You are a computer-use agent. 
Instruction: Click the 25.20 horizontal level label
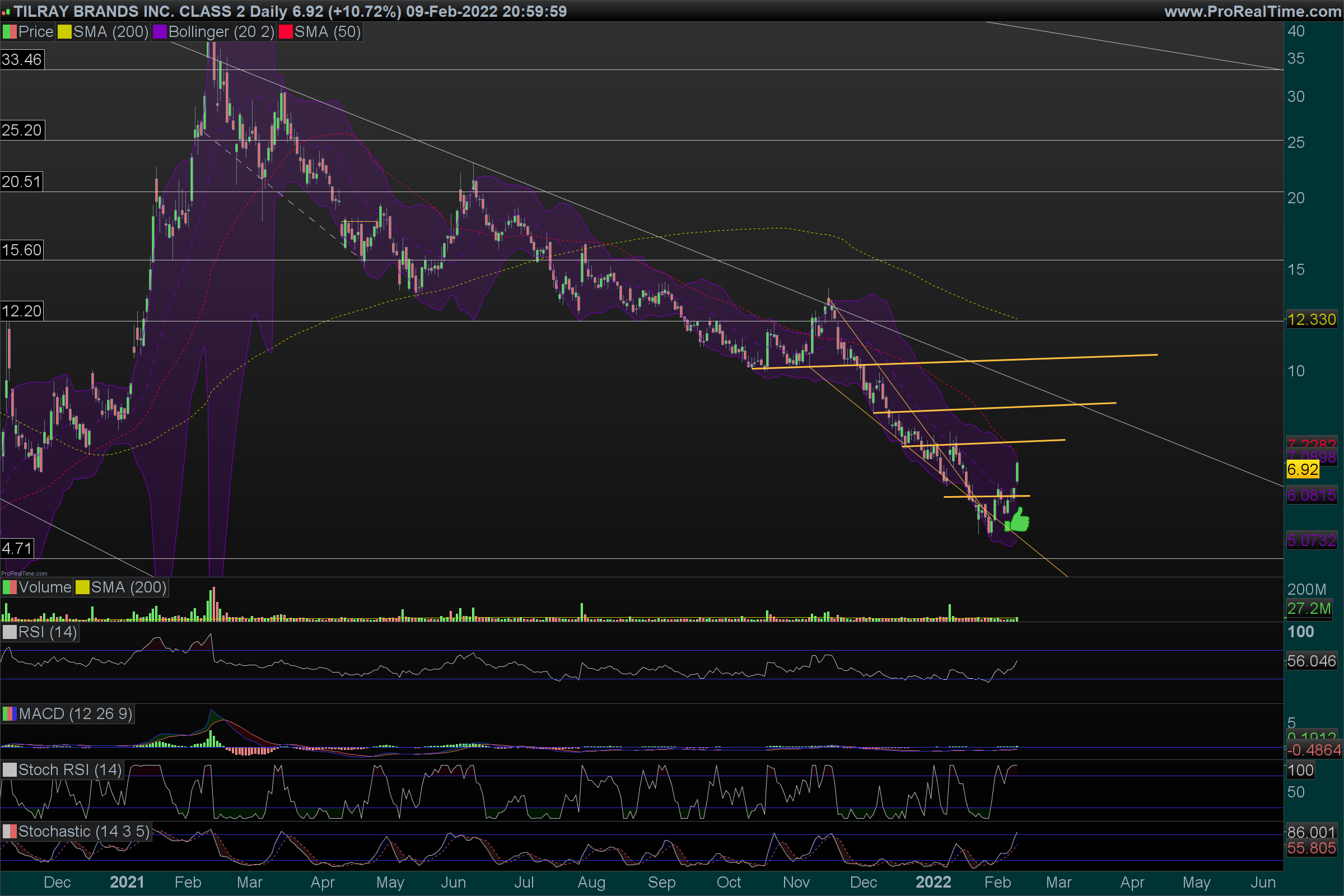click(22, 130)
